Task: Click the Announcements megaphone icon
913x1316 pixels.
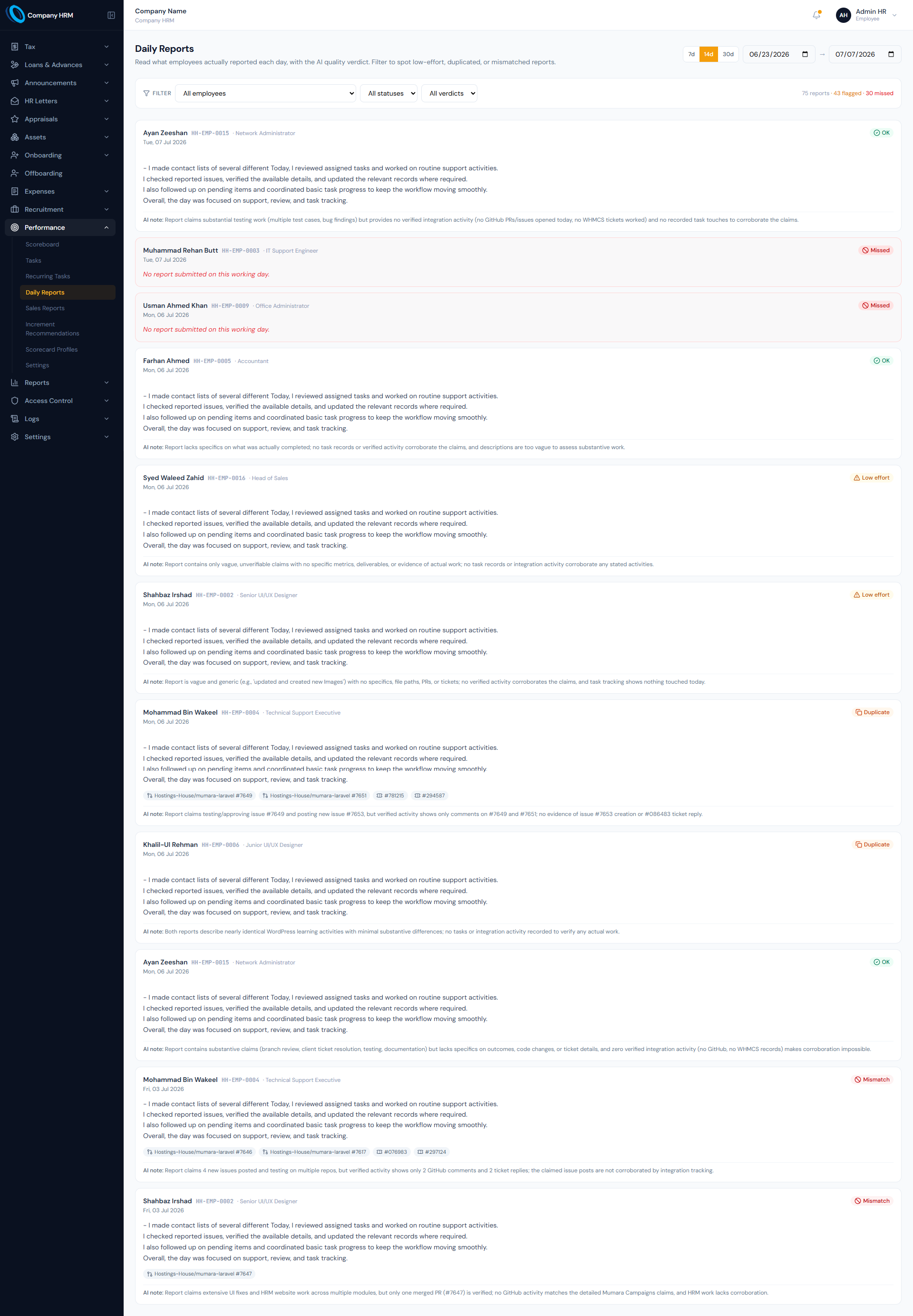Action: 15,83
